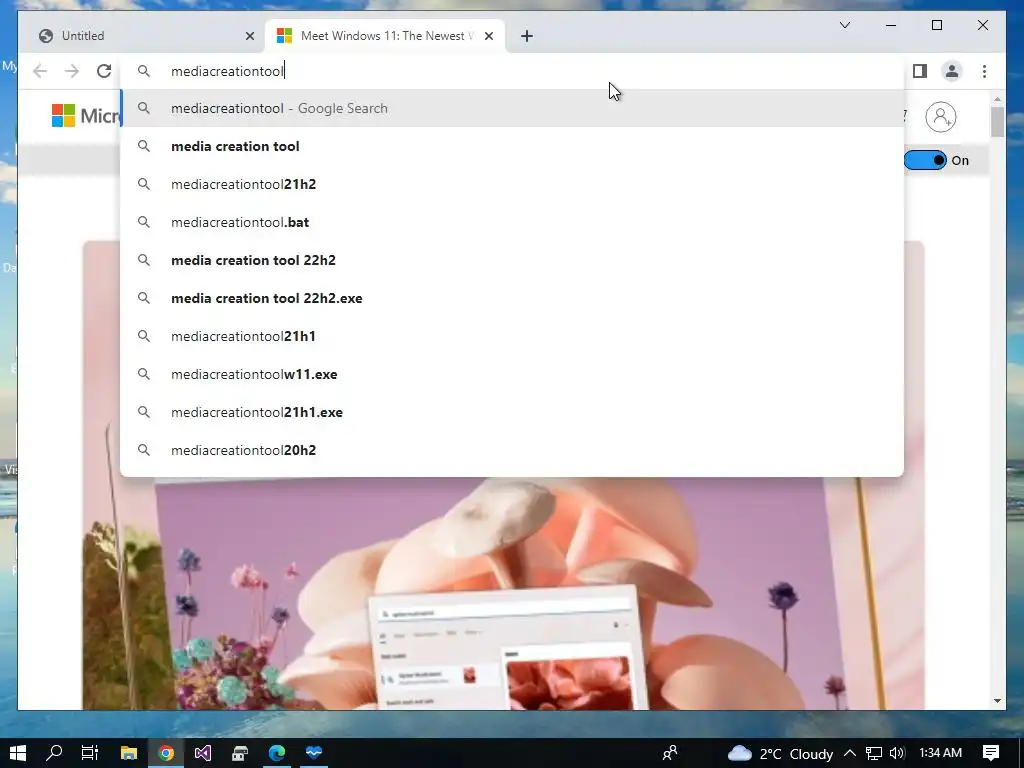Click Chrome icon in taskbar

coord(166,753)
